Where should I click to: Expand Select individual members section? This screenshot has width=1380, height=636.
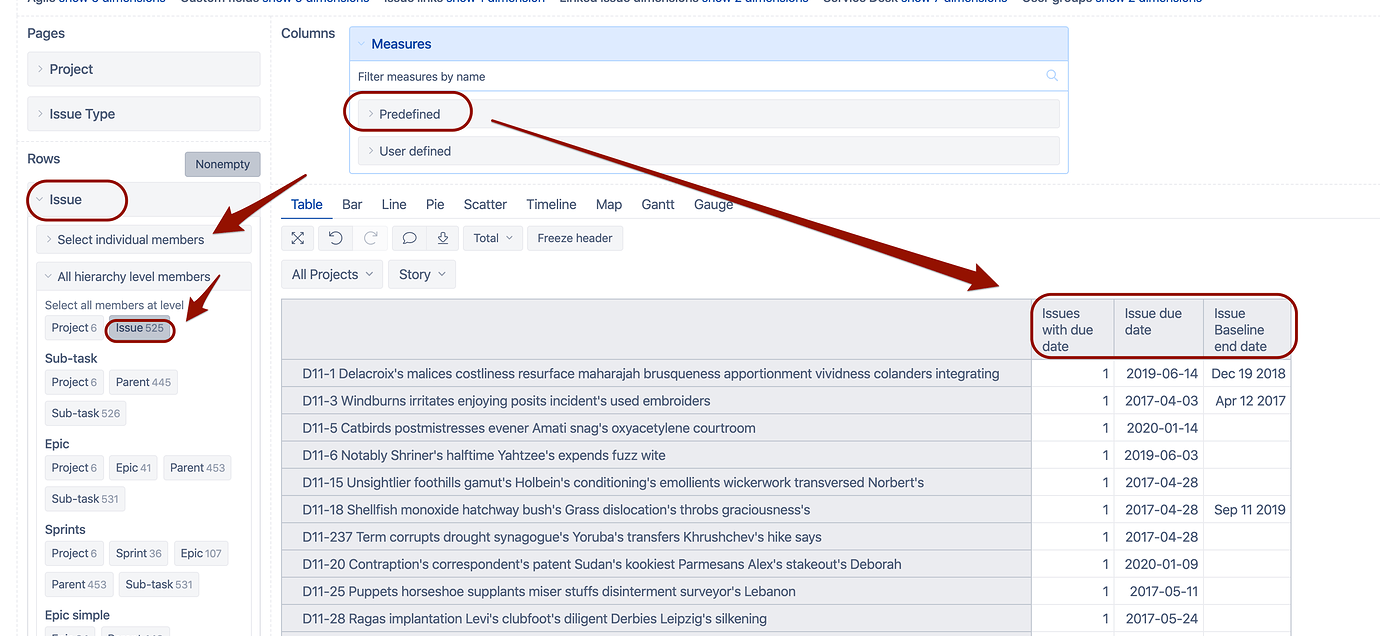click(x=130, y=240)
